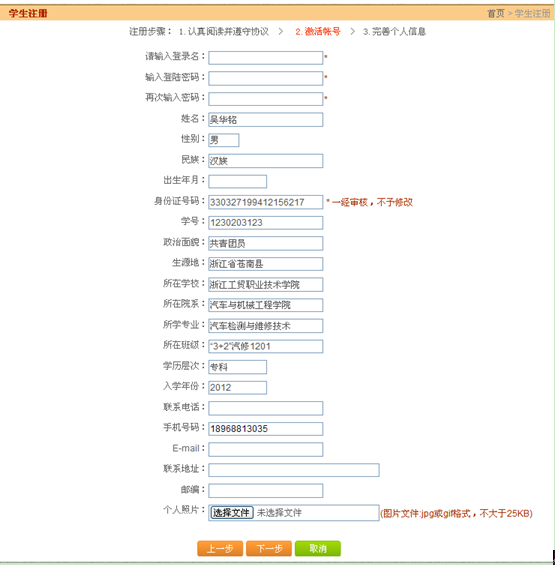Select the 学号 student number field
This screenshot has width=555, height=565.
point(266,223)
